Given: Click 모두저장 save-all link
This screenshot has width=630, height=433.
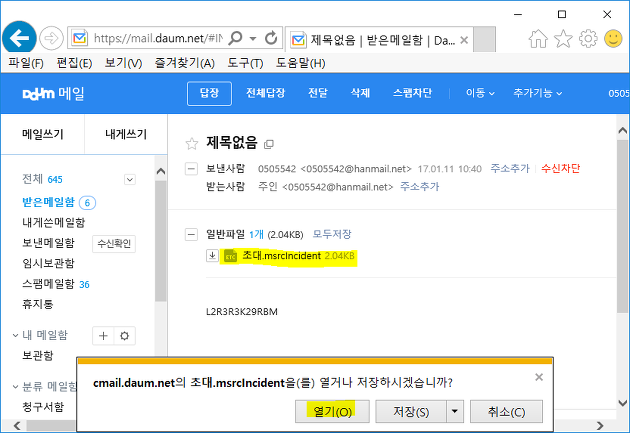Looking at the screenshot, I should [x=332, y=234].
